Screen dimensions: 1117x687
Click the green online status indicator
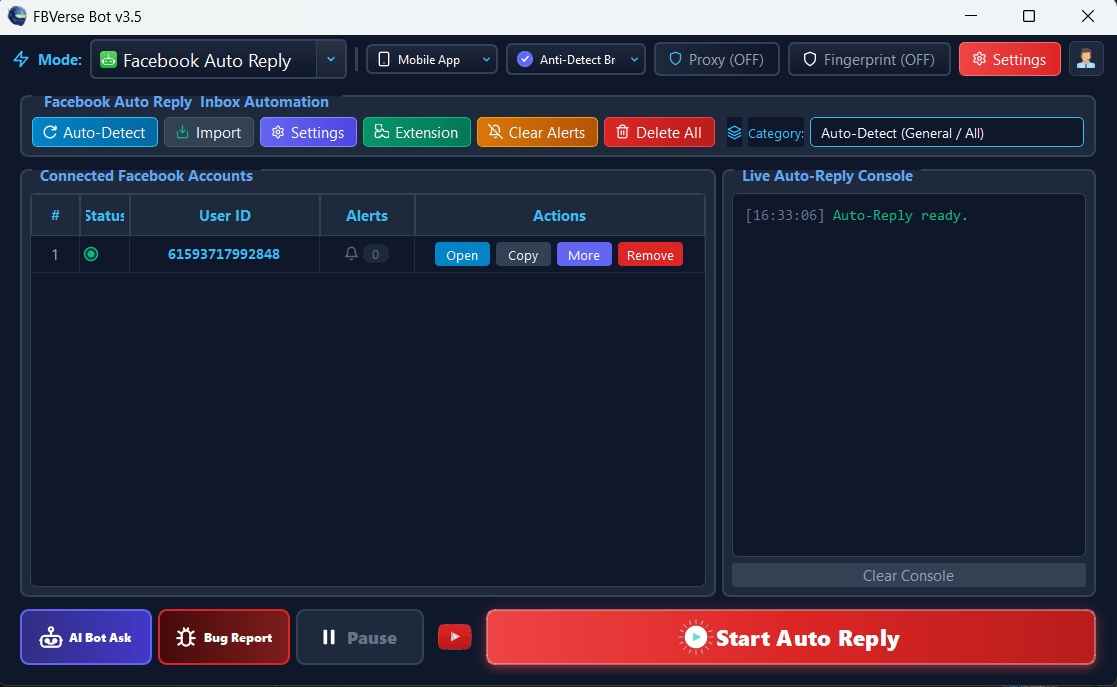click(91, 254)
